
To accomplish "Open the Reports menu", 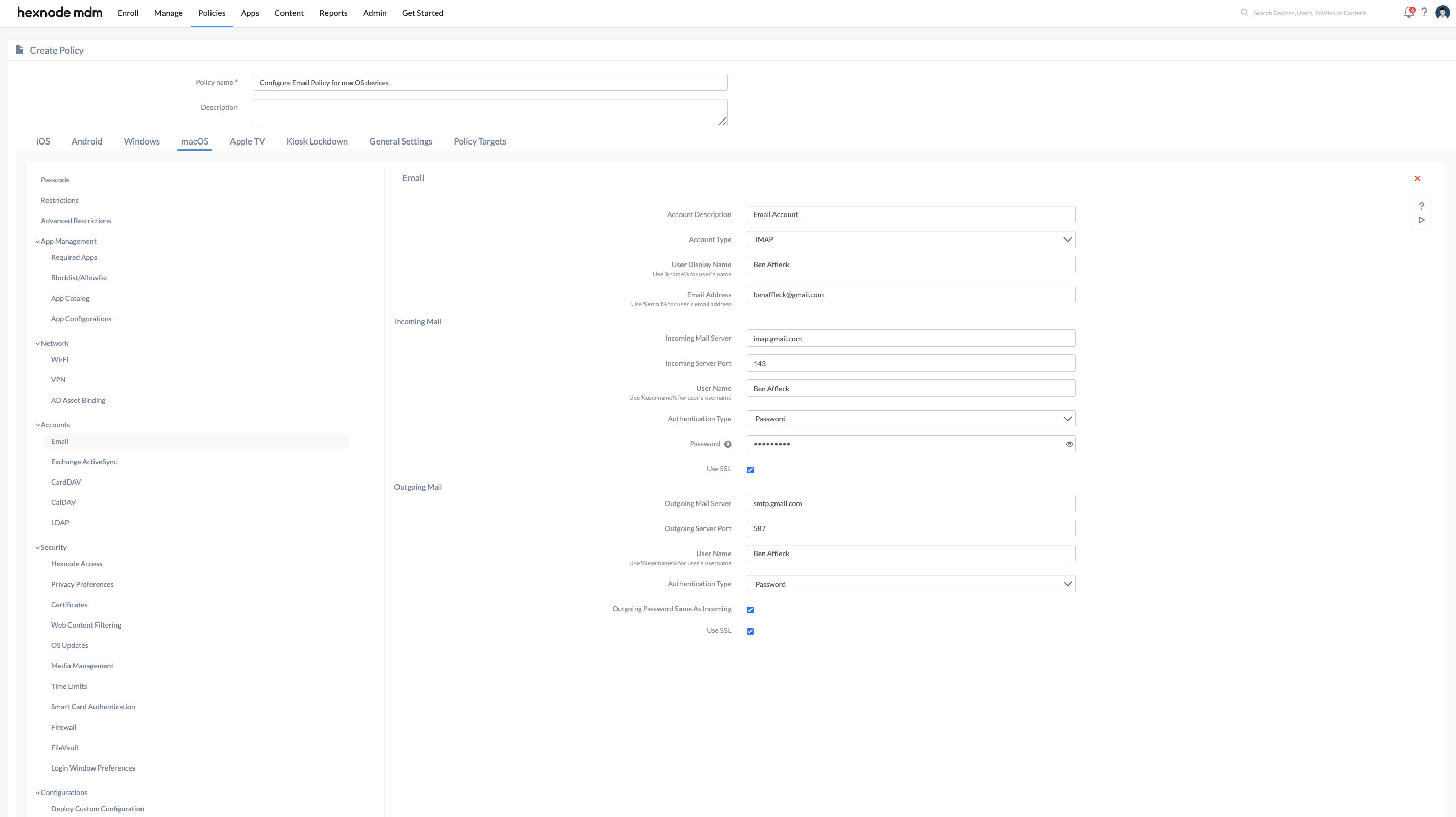I will click(x=334, y=12).
